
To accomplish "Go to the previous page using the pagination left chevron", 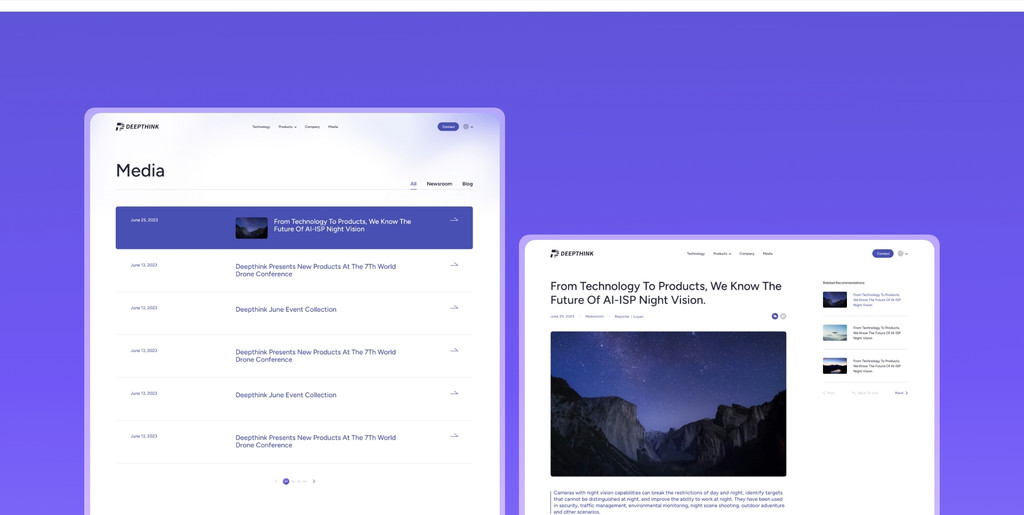I will coord(276,481).
